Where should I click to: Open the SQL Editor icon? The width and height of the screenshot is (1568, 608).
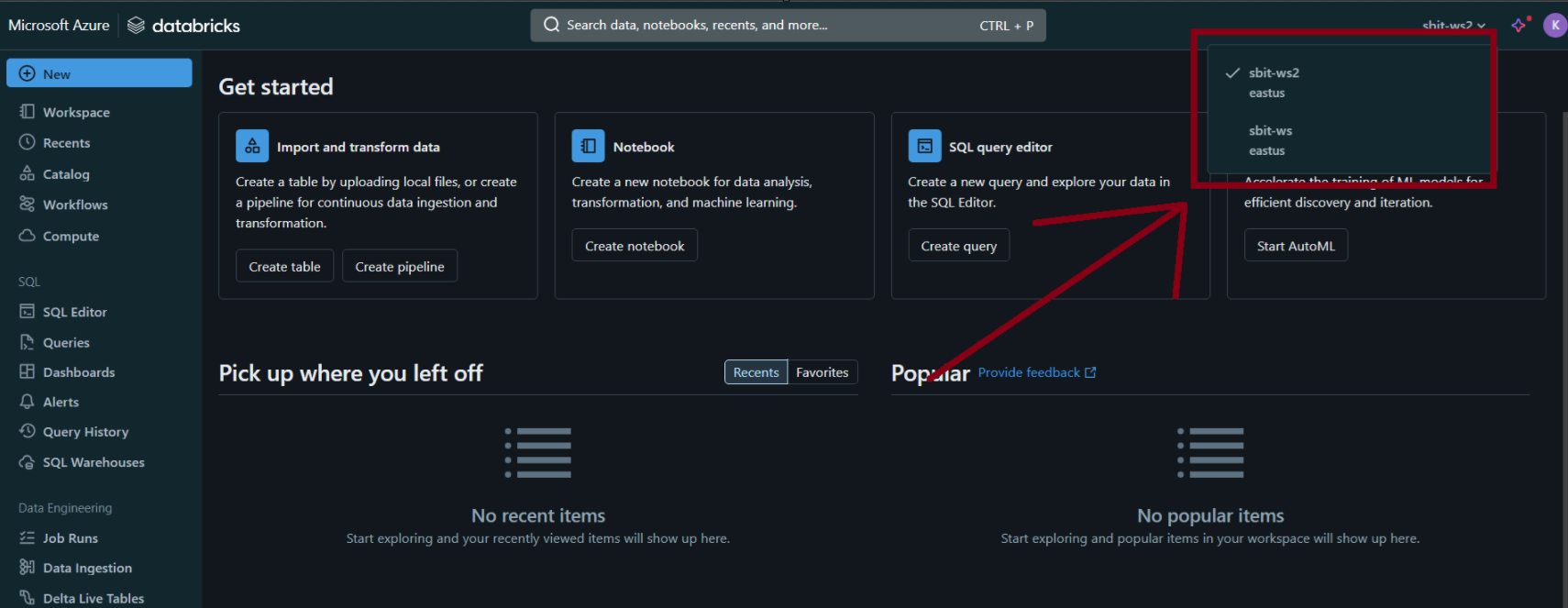(x=28, y=312)
